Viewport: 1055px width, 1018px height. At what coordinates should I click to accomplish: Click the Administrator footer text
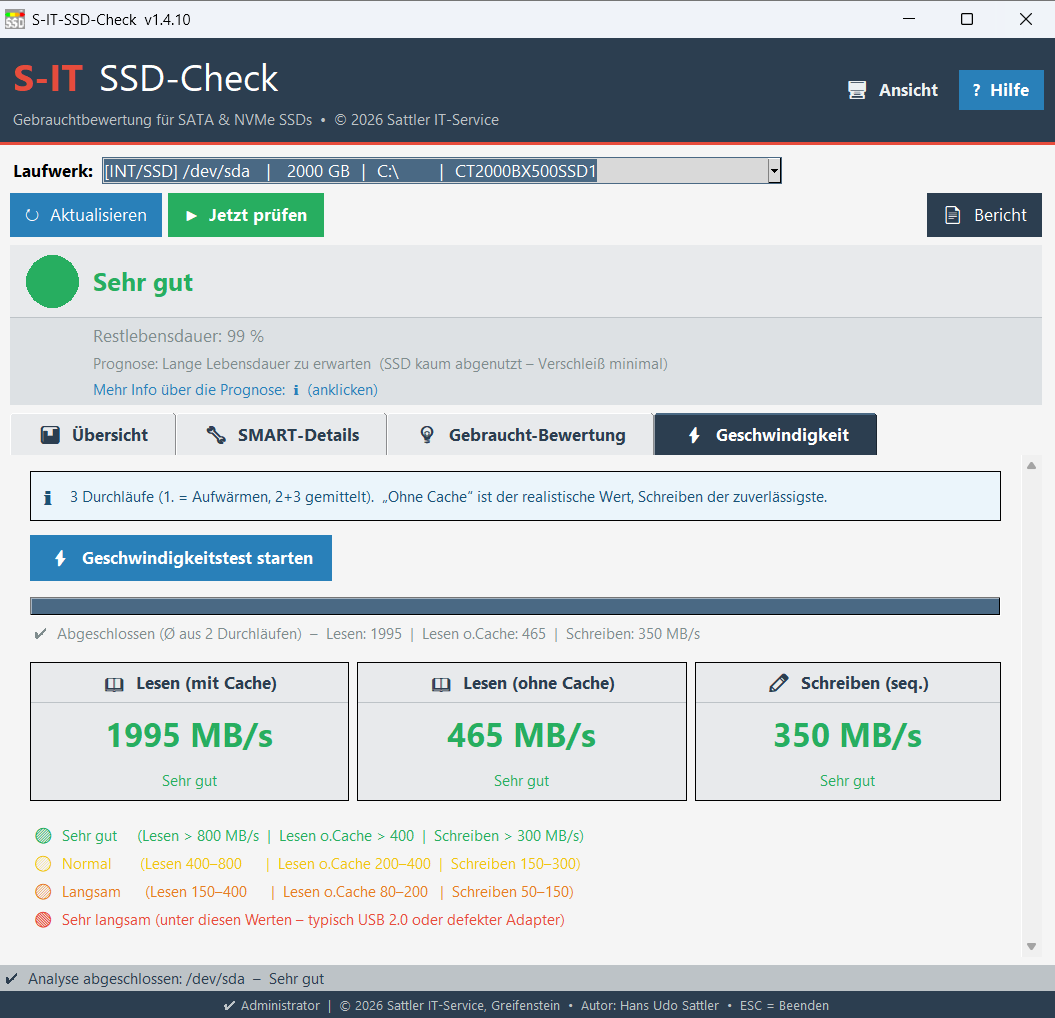(280, 1006)
